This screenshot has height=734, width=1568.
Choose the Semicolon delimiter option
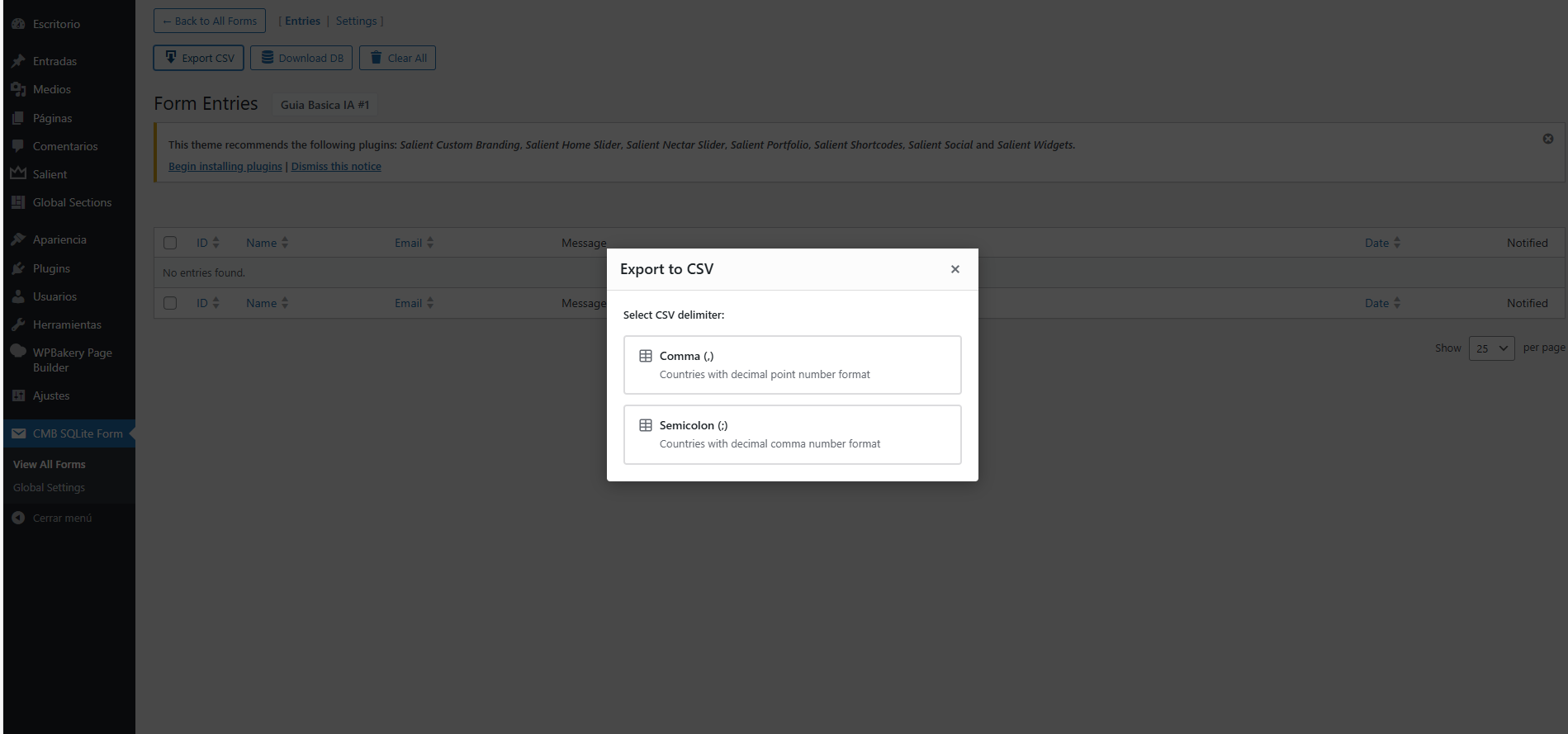[x=793, y=434]
